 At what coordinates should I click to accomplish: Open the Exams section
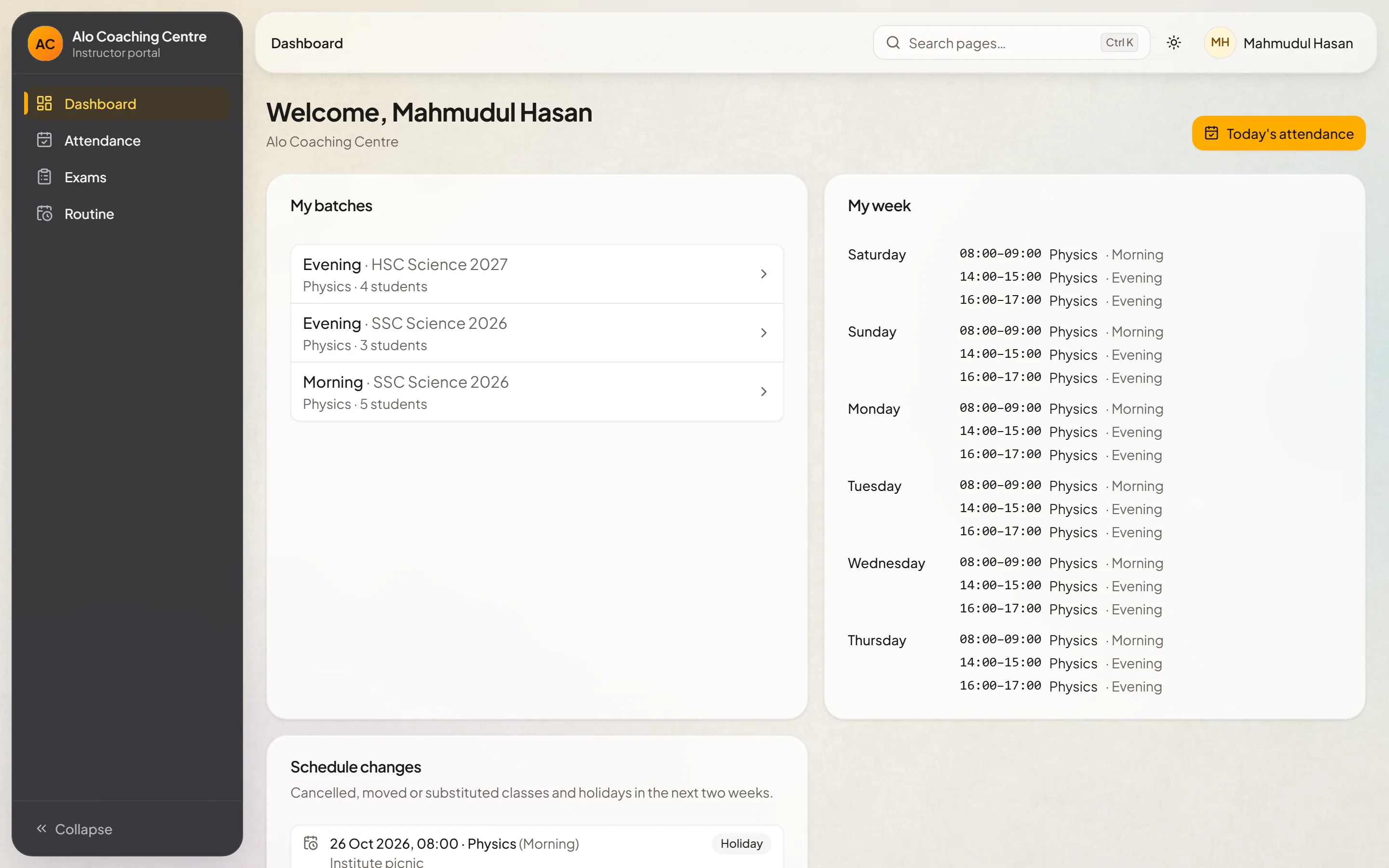127,177
